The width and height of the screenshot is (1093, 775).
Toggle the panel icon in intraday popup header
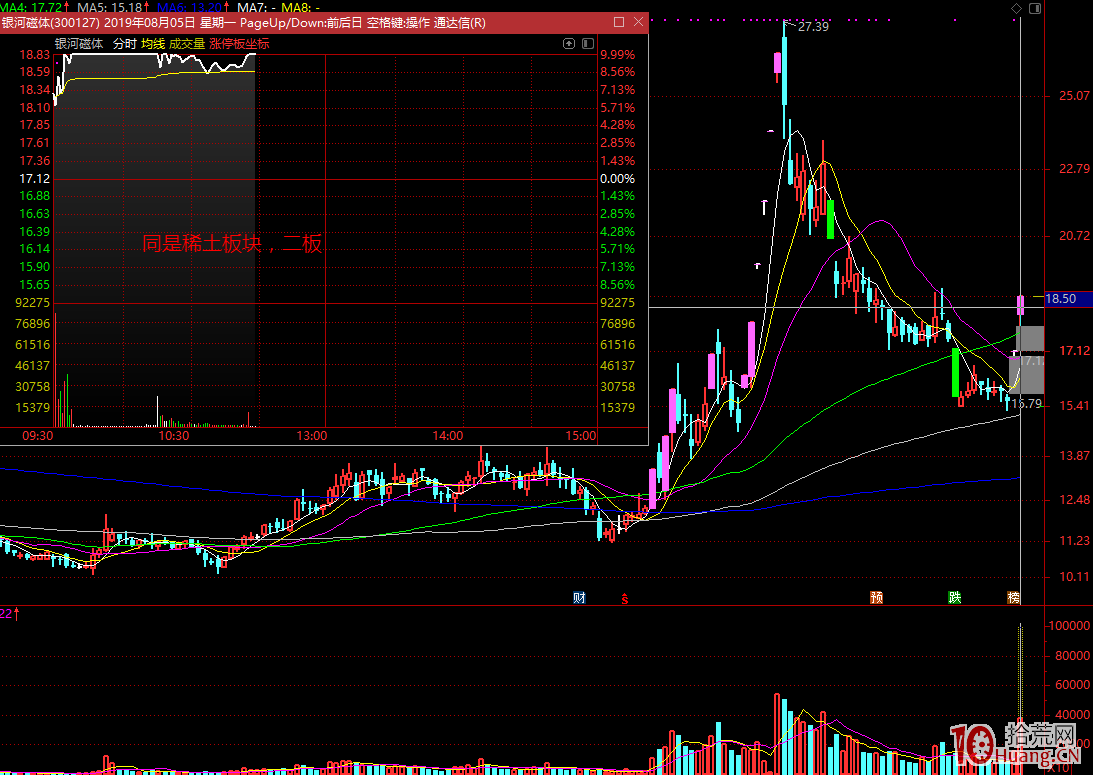587,44
